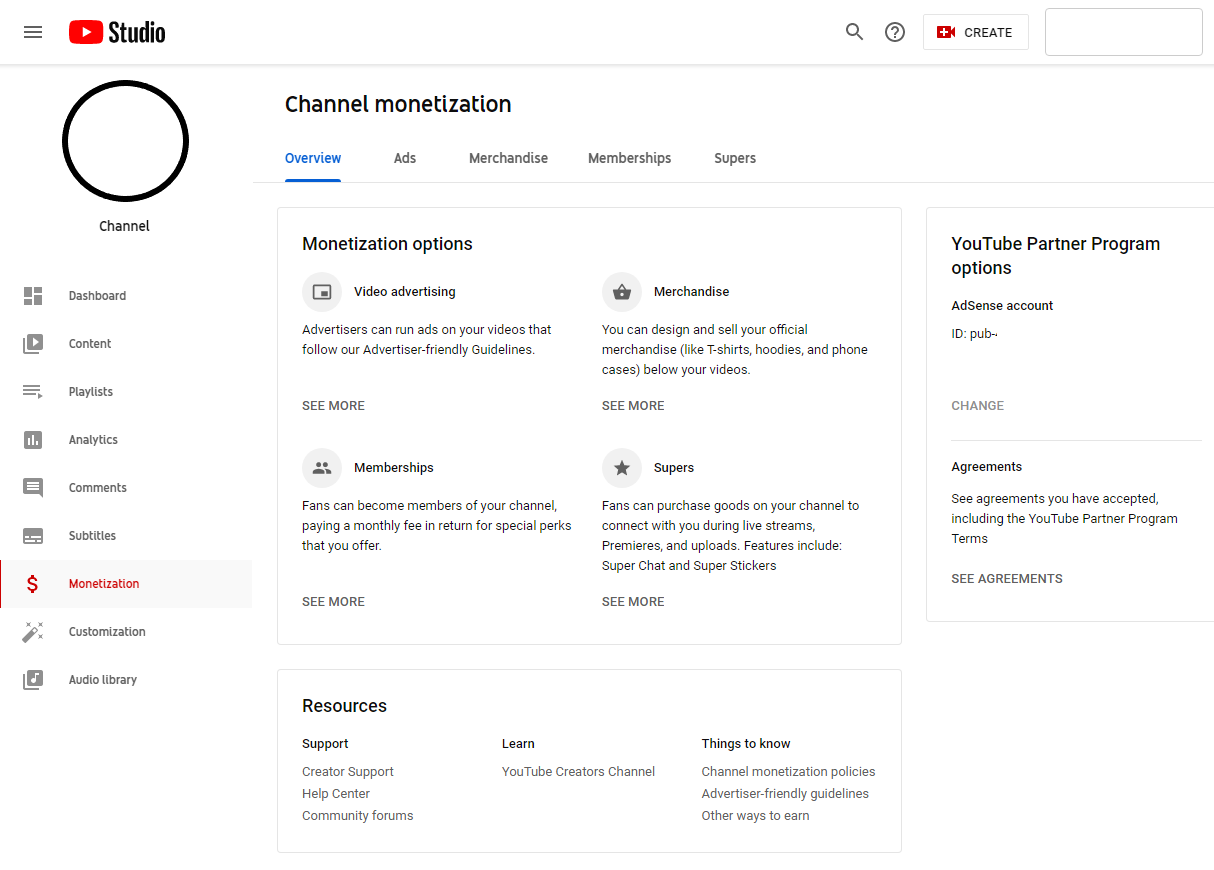The image size is (1214, 870).
Task: Open the Creator Support link
Action: click(x=348, y=772)
